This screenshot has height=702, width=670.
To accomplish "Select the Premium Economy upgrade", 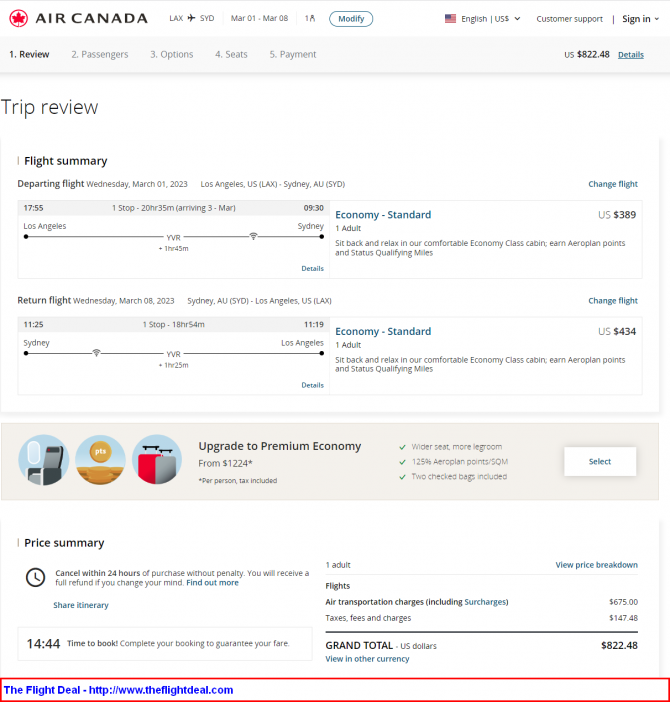I will point(600,461).
